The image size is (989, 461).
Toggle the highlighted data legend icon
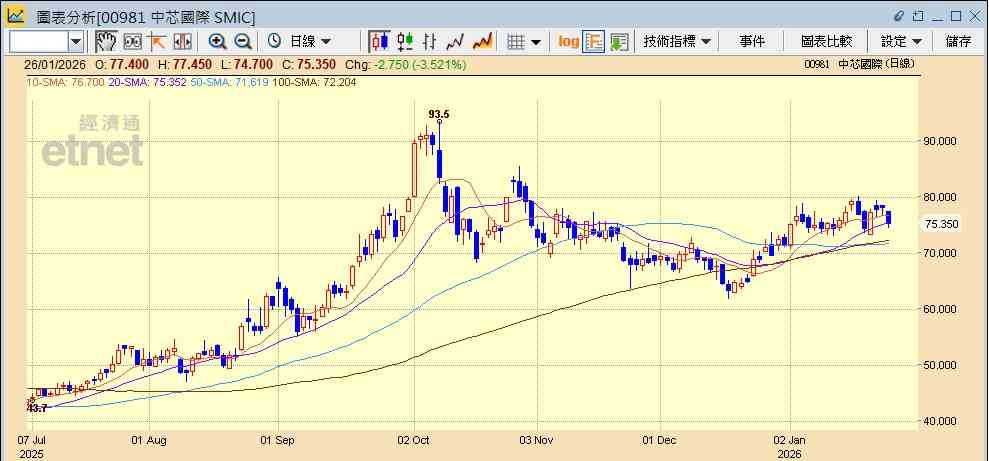coord(594,42)
